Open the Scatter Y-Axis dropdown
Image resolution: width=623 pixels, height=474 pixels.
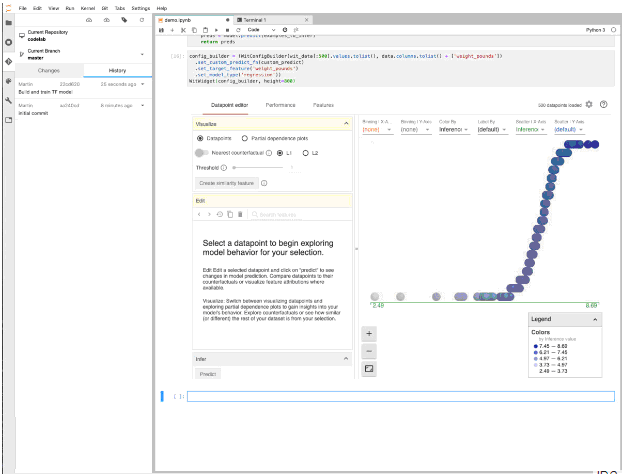coord(569,130)
